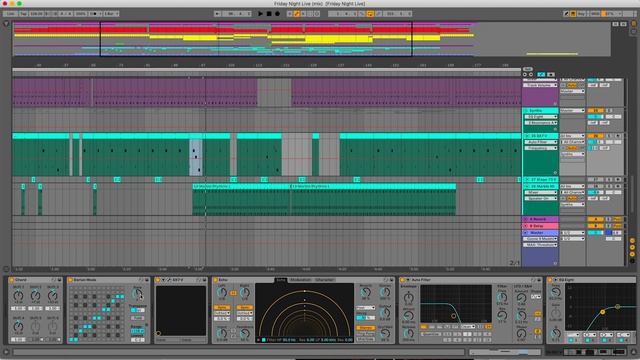
Task: Click the Session Record circle icon
Action: coord(317,14)
